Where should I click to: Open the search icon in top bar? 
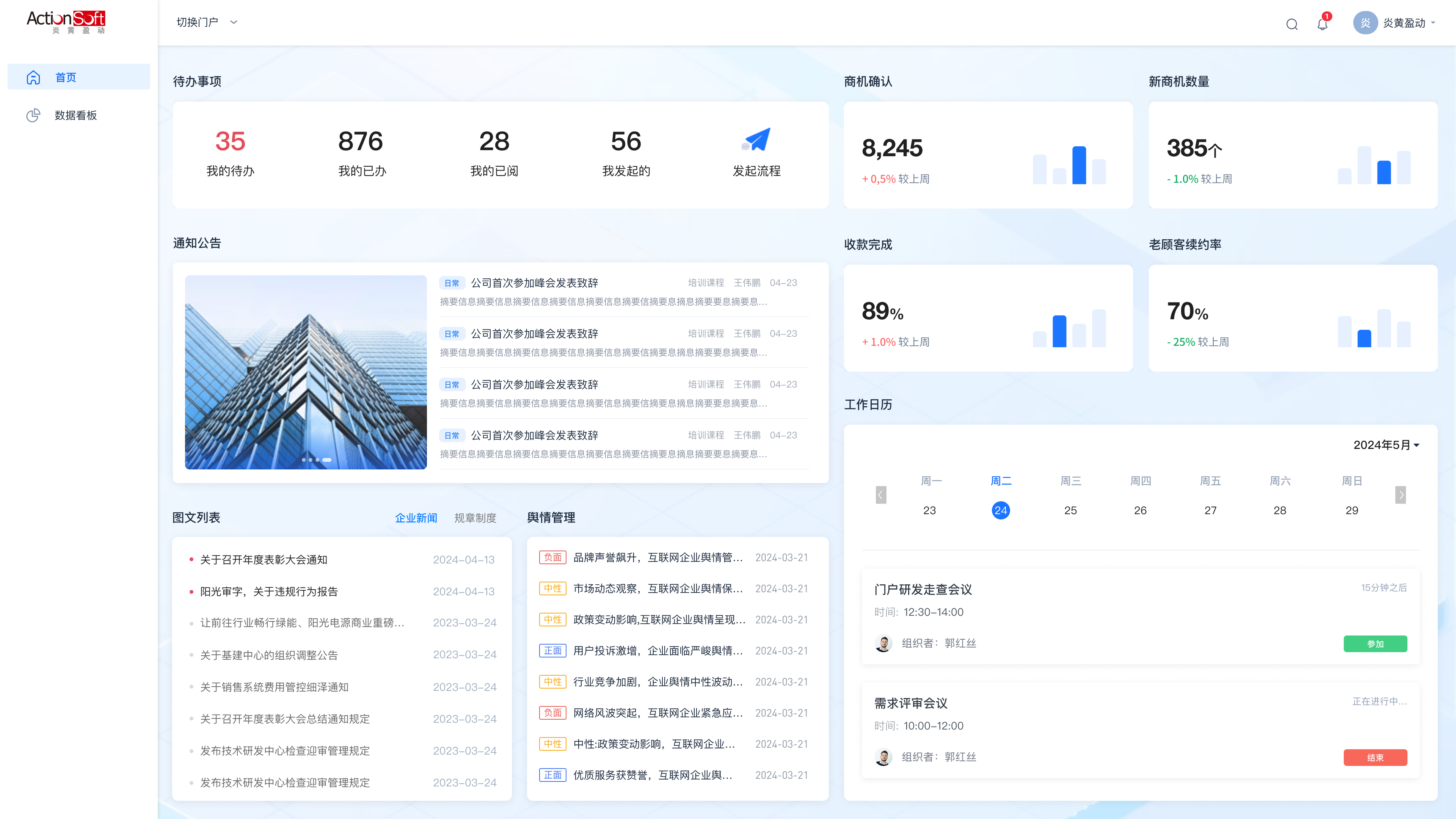click(1291, 24)
